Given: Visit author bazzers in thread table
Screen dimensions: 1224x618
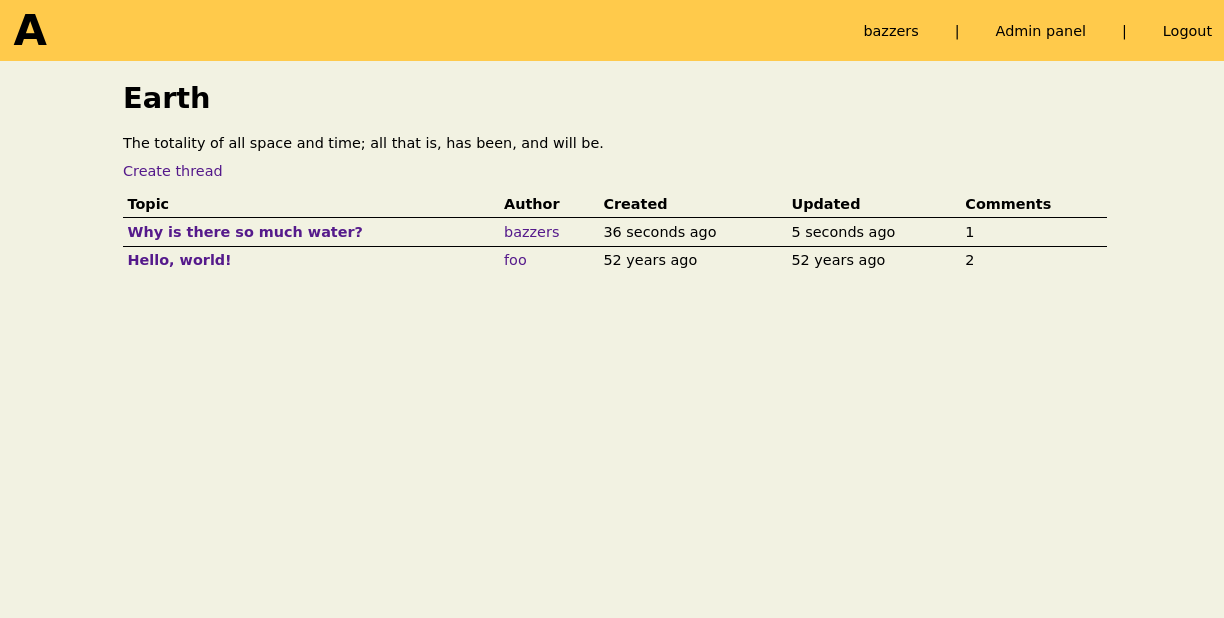Looking at the screenshot, I should point(531,232).
